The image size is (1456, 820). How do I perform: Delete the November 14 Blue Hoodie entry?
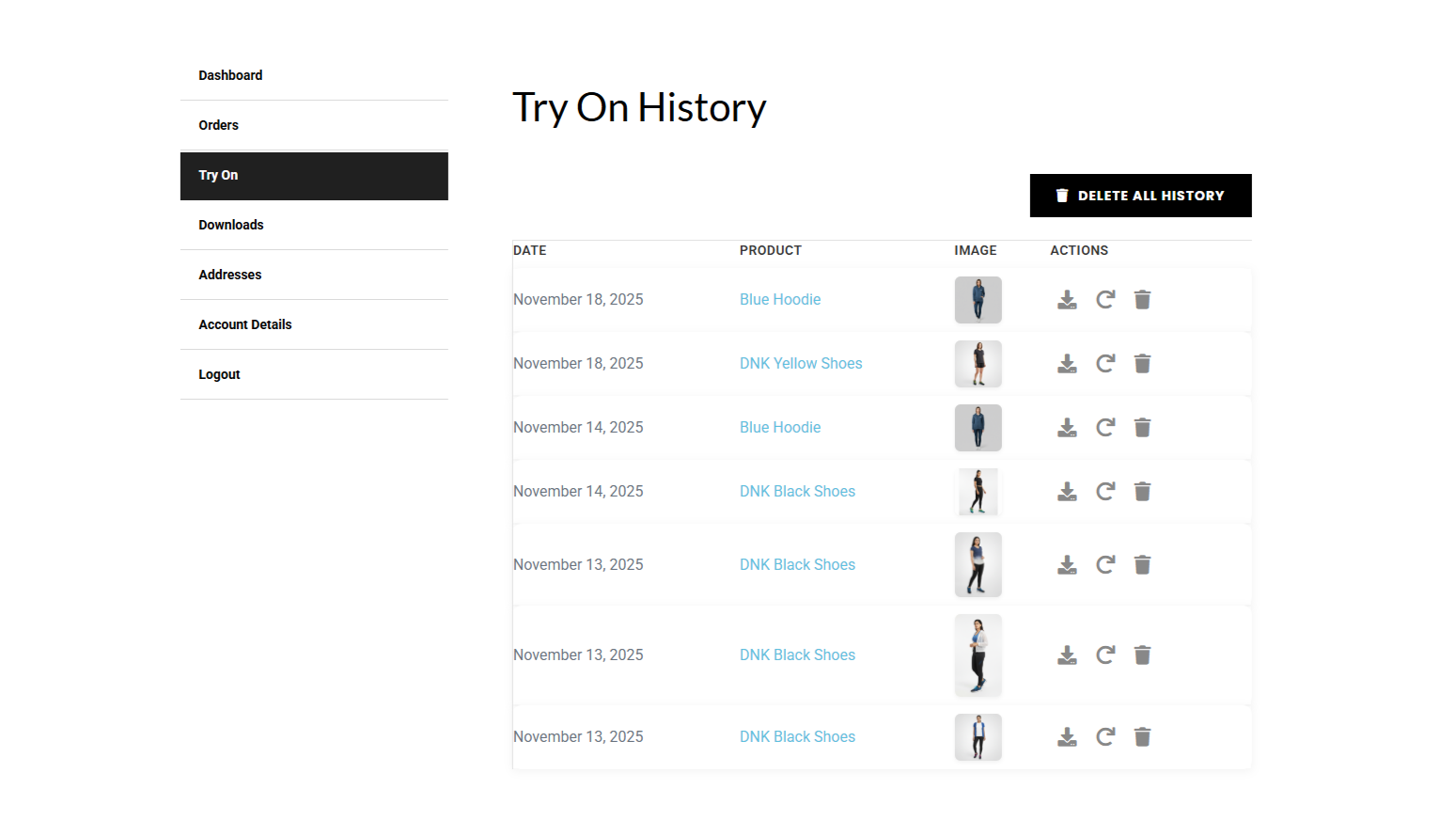click(x=1142, y=427)
